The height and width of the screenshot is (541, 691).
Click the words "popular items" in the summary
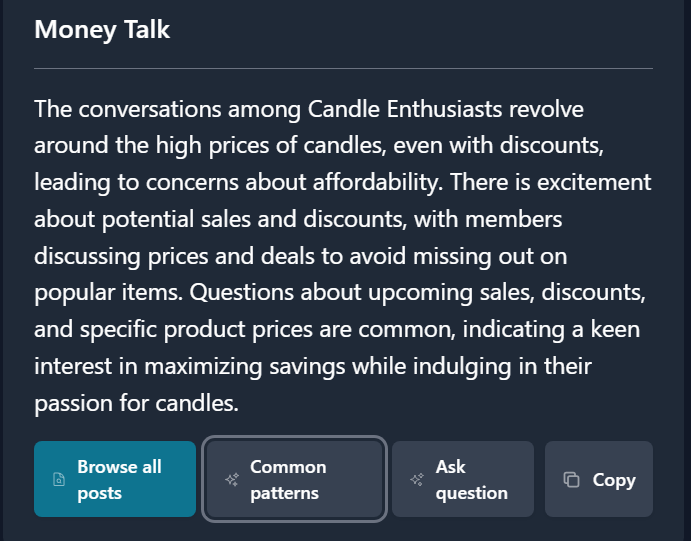(x=108, y=293)
